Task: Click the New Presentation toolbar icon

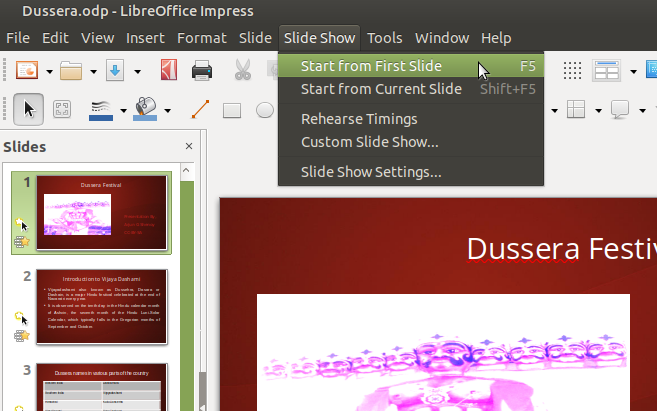Action: click(27, 70)
